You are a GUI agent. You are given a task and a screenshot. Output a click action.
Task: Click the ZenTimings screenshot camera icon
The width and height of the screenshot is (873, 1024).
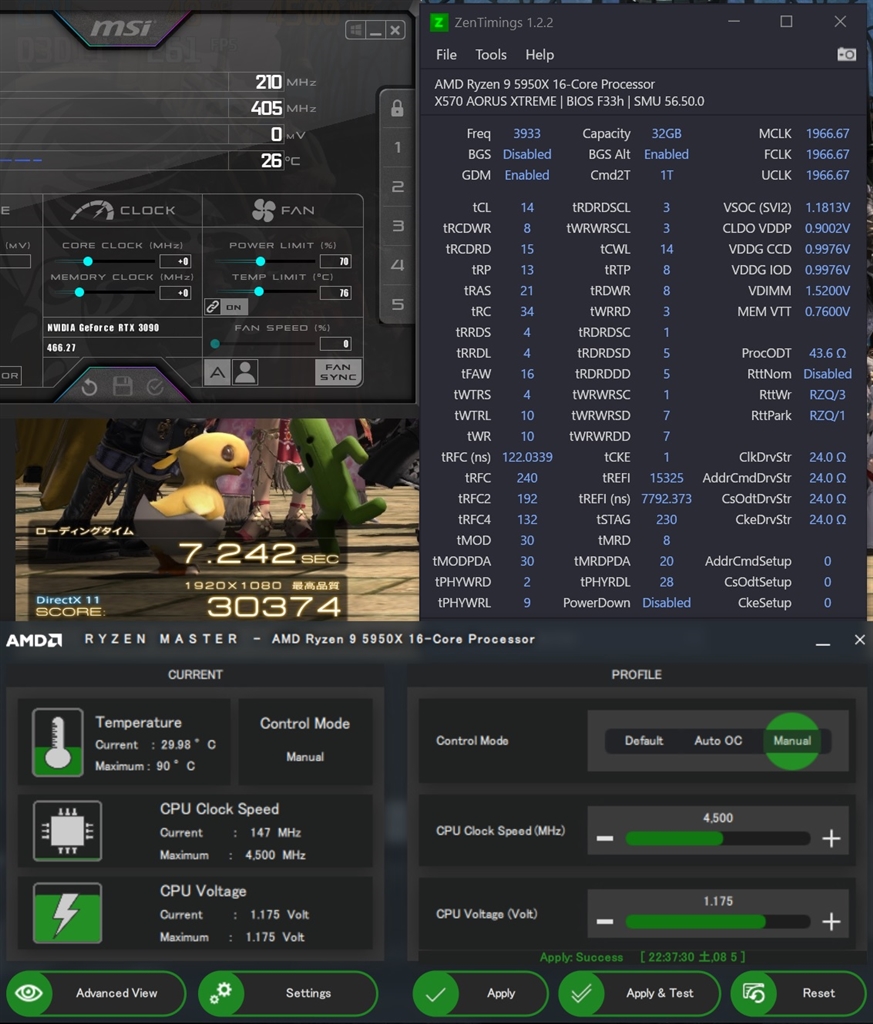click(x=846, y=54)
